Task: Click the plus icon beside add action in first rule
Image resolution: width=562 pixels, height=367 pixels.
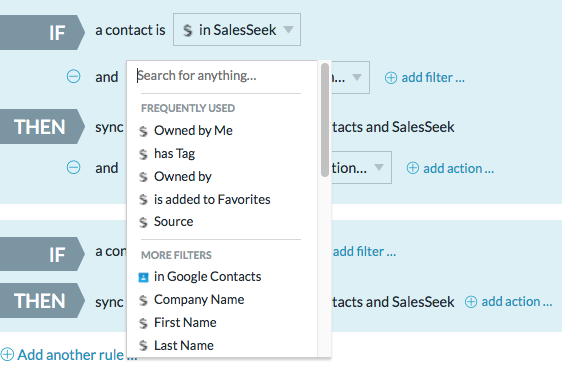Action: click(x=413, y=168)
